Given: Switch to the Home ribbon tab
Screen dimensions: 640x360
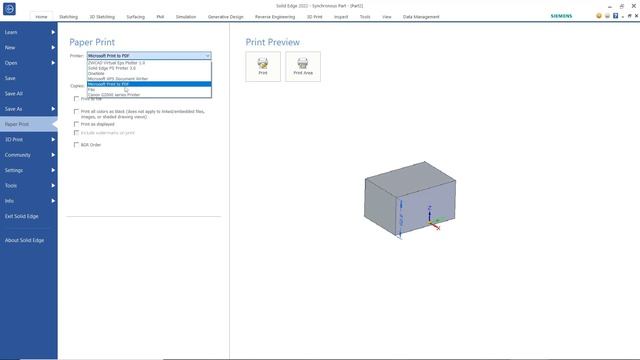Looking at the screenshot, I should 41,17.
